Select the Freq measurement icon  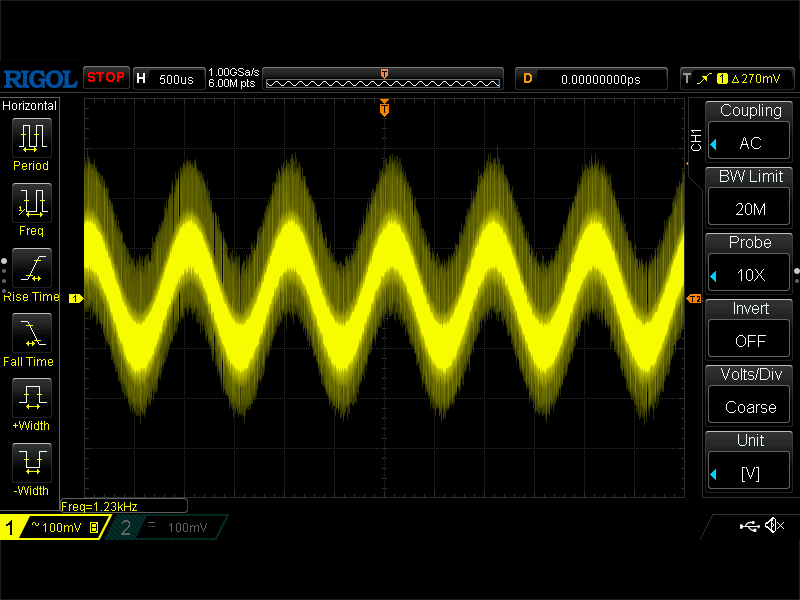pos(30,201)
